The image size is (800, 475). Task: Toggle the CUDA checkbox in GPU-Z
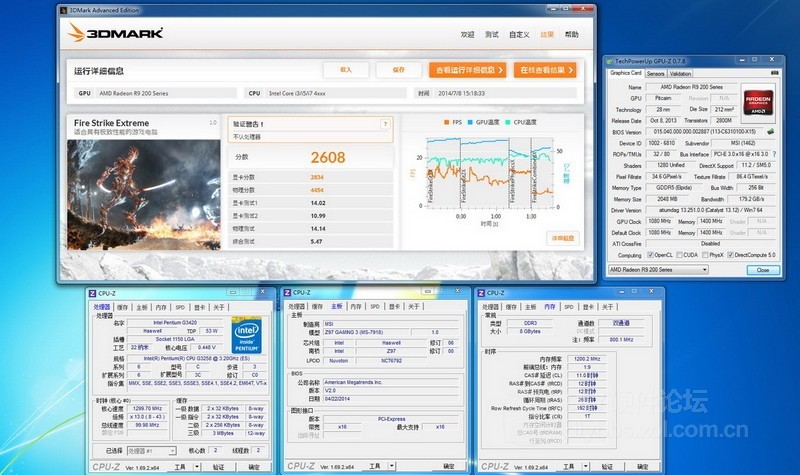(x=679, y=255)
